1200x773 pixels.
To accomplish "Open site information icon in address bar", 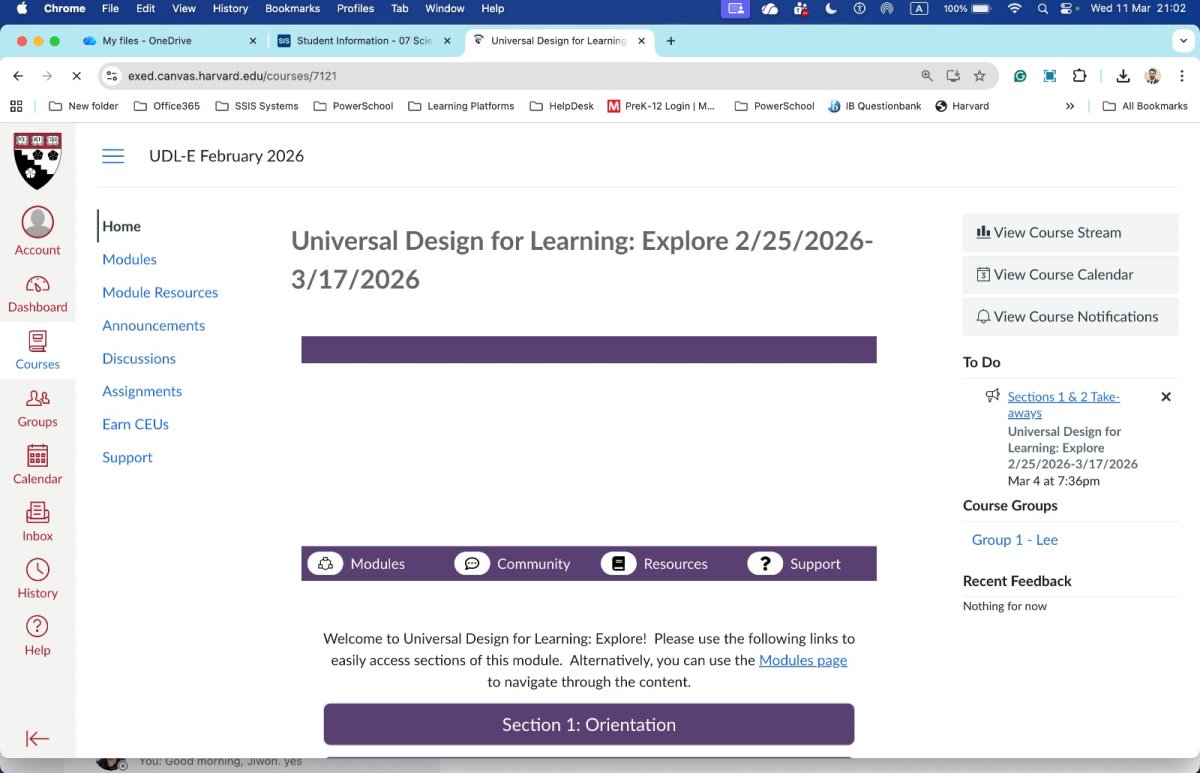I will pos(112,75).
